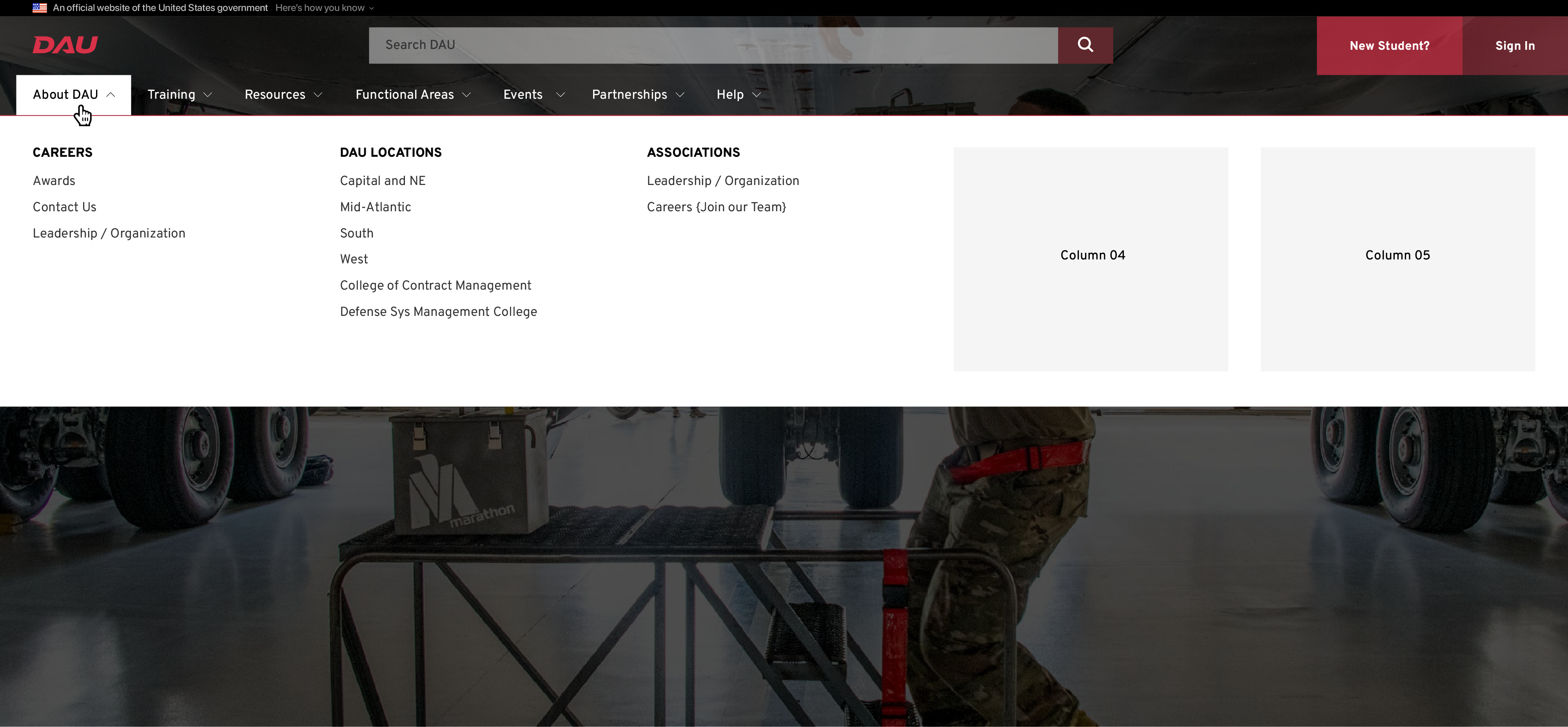Open the Resources menu

275,95
